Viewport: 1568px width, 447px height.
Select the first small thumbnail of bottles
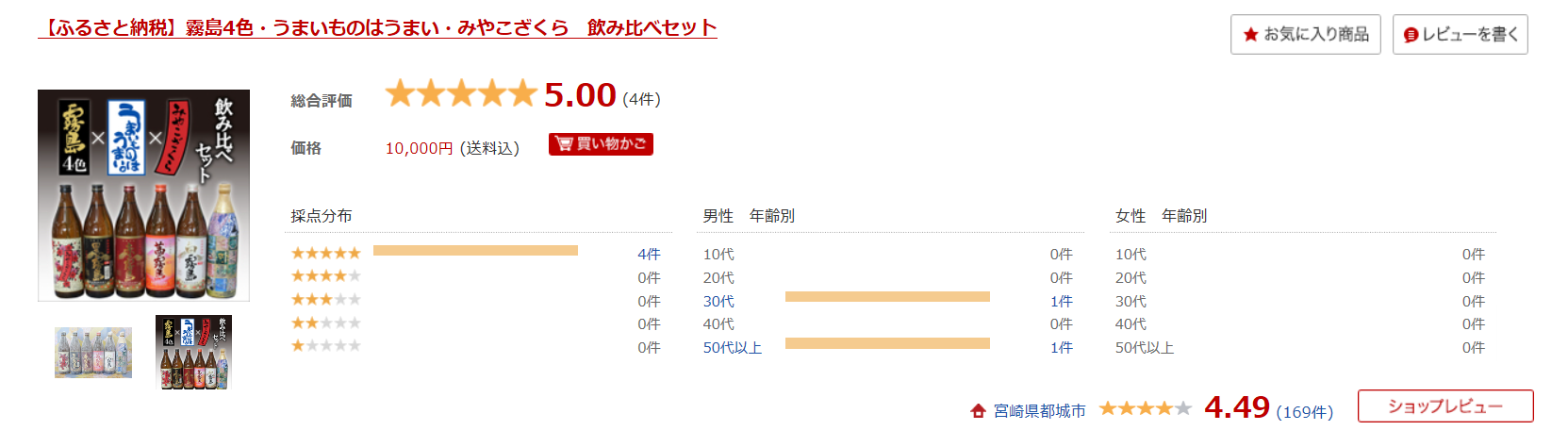tap(93, 353)
